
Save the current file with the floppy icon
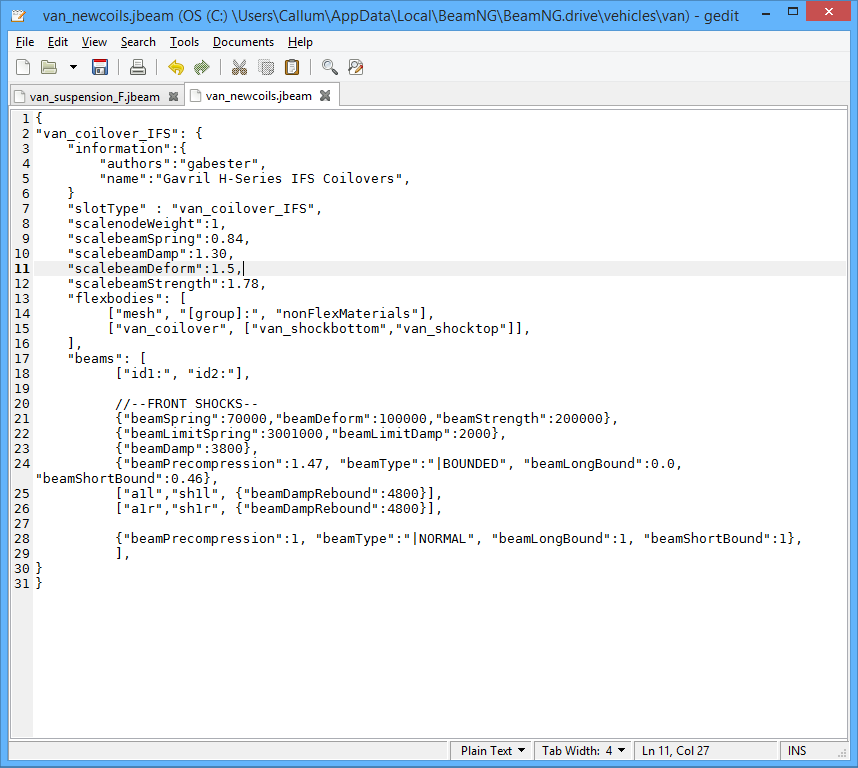coord(100,67)
